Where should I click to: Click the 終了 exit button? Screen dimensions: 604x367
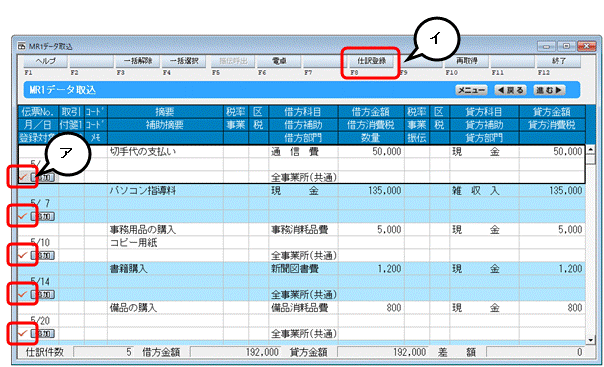click(559, 61)
